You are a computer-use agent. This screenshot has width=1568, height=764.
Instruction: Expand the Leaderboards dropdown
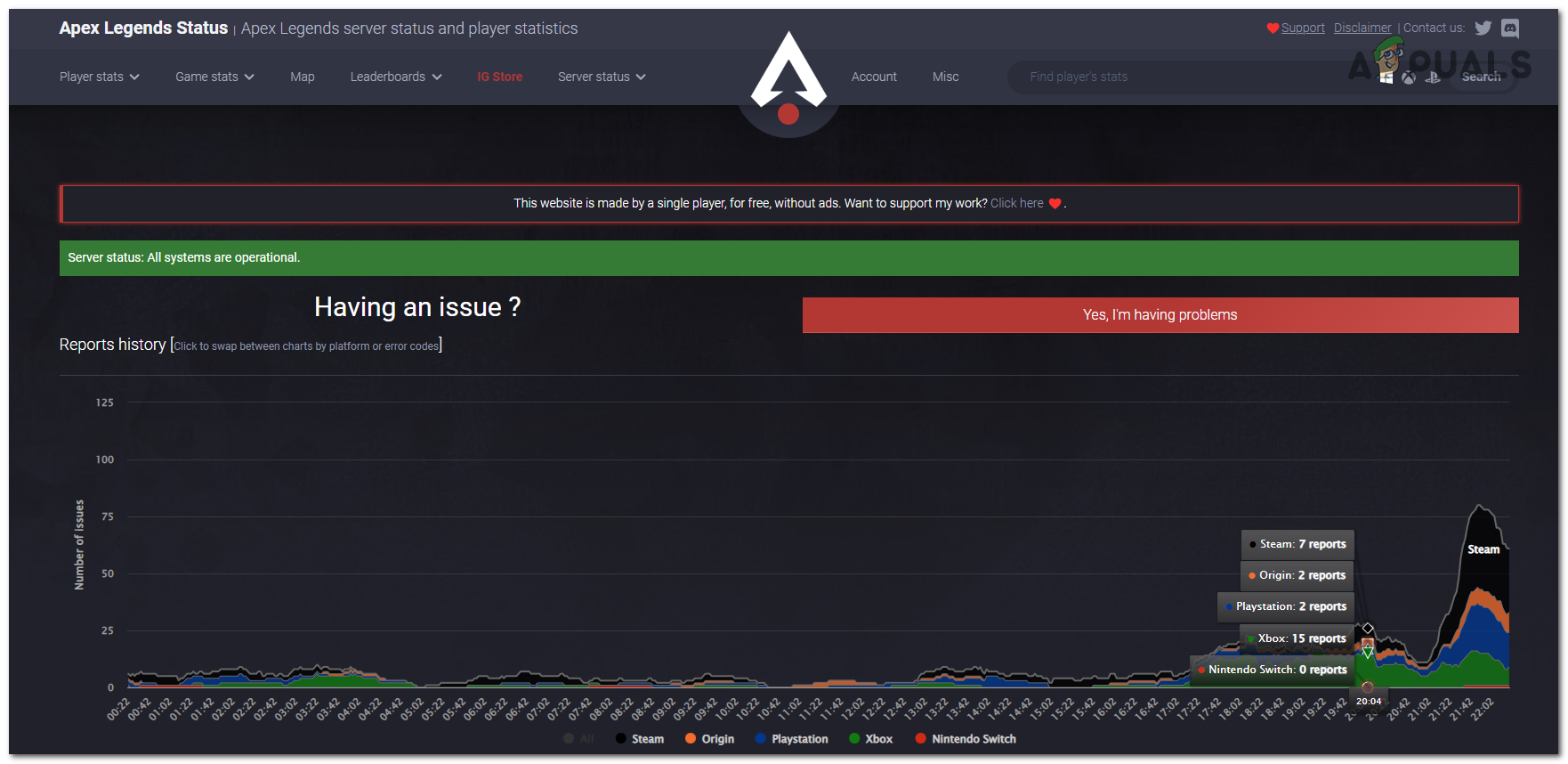coord(396,77)
